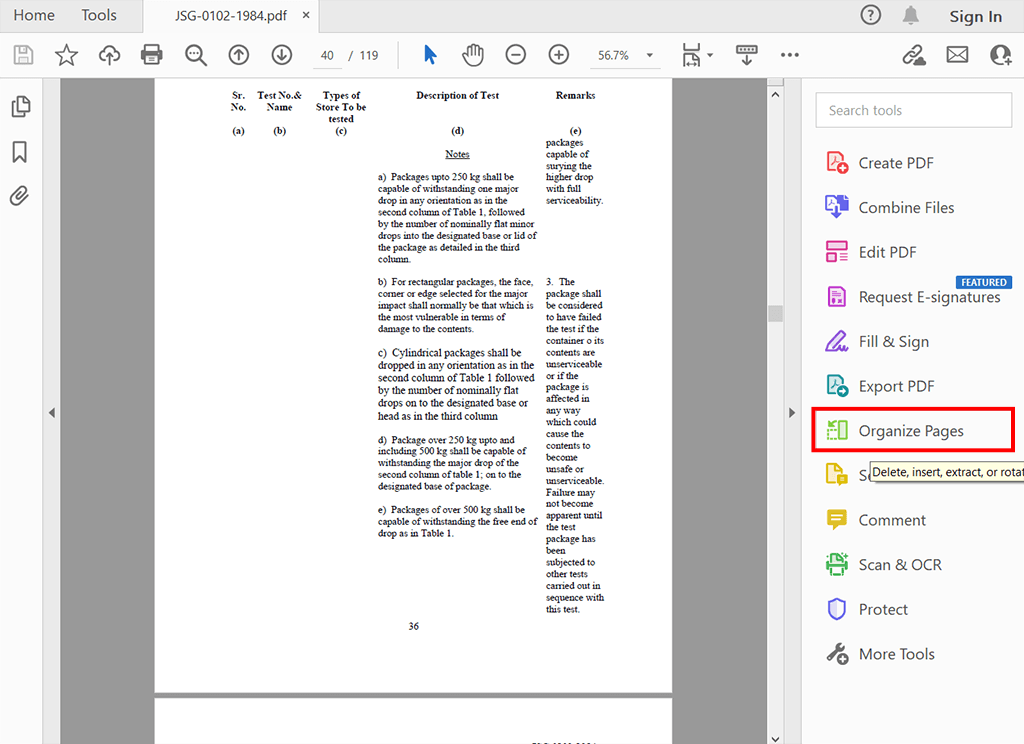This screenshot has width=1024, height=744.
Task: Click the upload to cloud icon
Action: click(109, 55)
